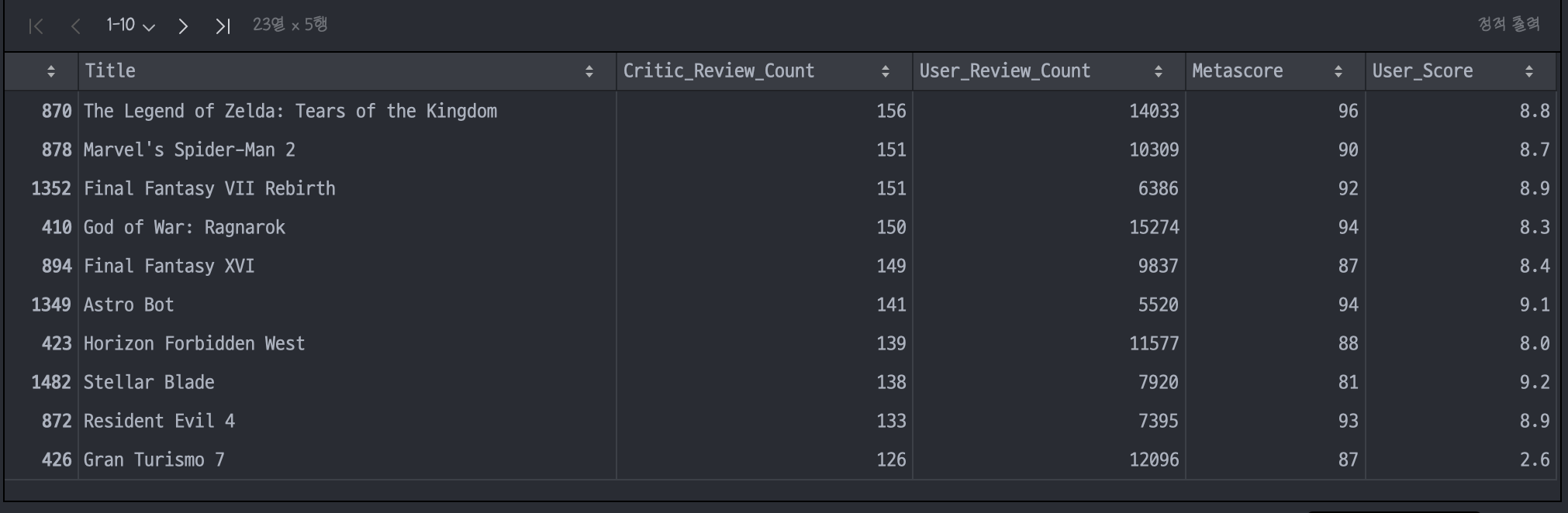The width and height of the screenshot is (1568, 513).
Task: Jump to last page of results
Action: click(x=223, y=26)
